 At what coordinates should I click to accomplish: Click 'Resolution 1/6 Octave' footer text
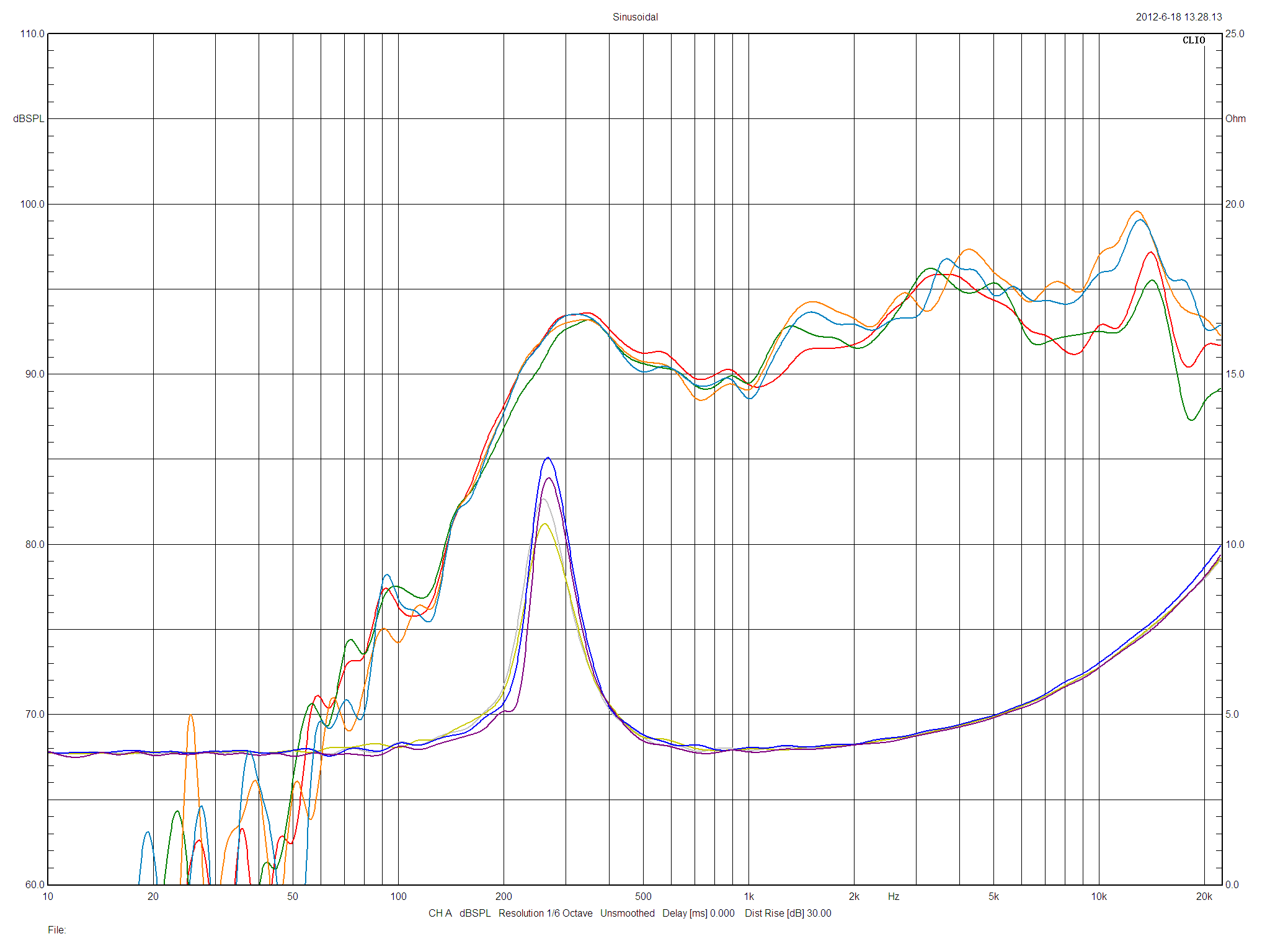pyautogui.click(x=545, y=913)
